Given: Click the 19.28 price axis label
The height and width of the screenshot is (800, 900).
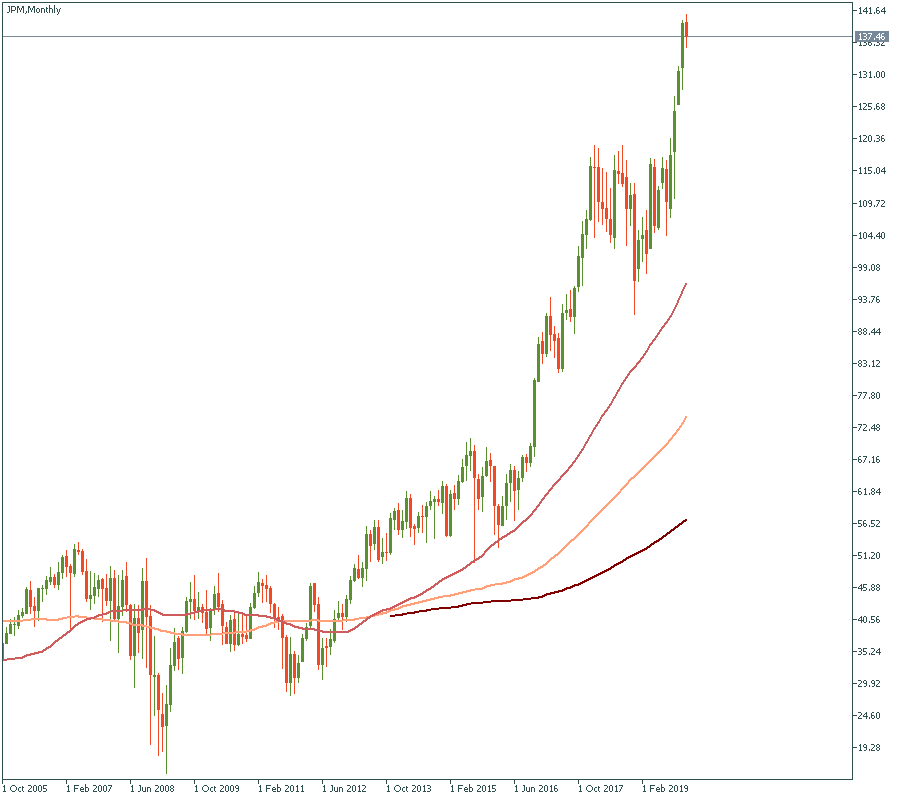Looking at the screenshot, I should (872, 748).
